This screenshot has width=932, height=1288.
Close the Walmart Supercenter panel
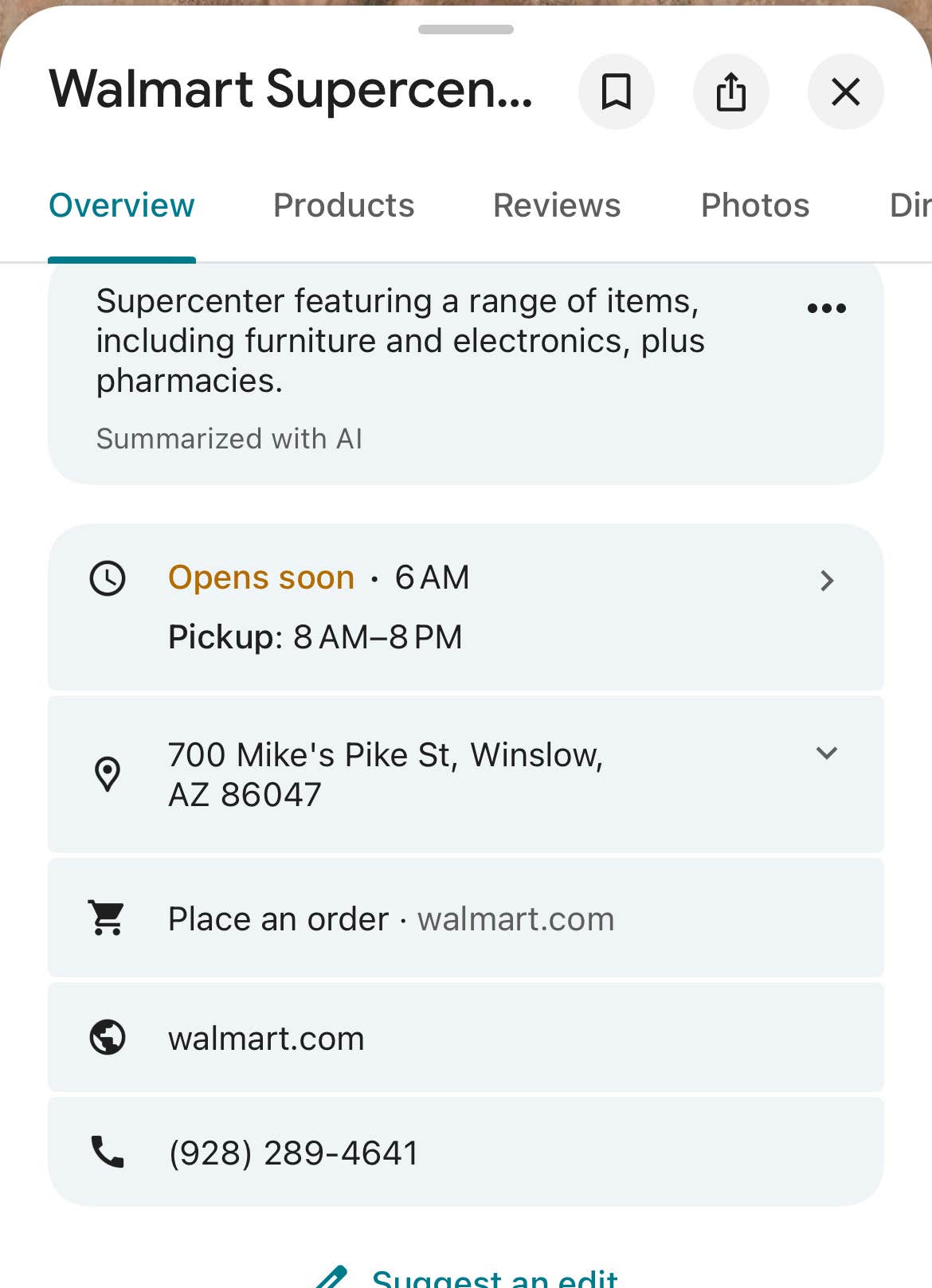pos(845,92)
